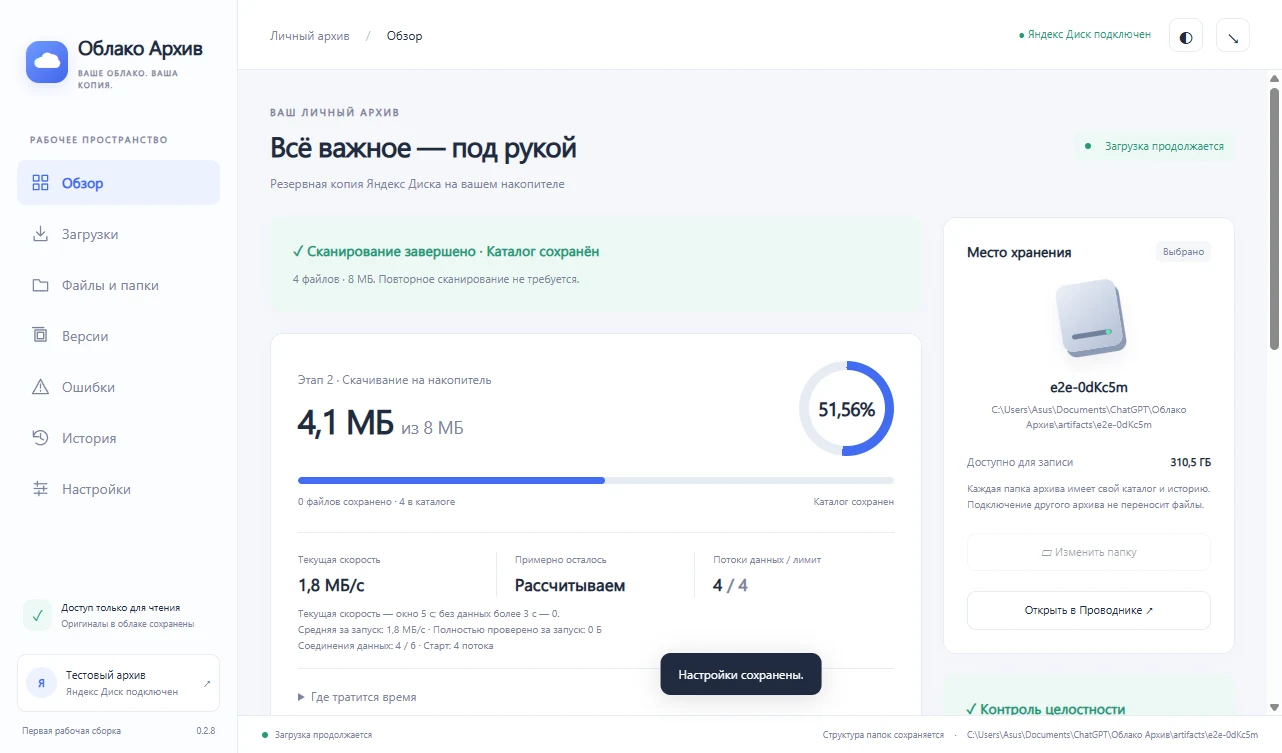The image size is (1282, 753).
Task: Click the Обзор grid icon in sidebar
Action: click(41, 183)
